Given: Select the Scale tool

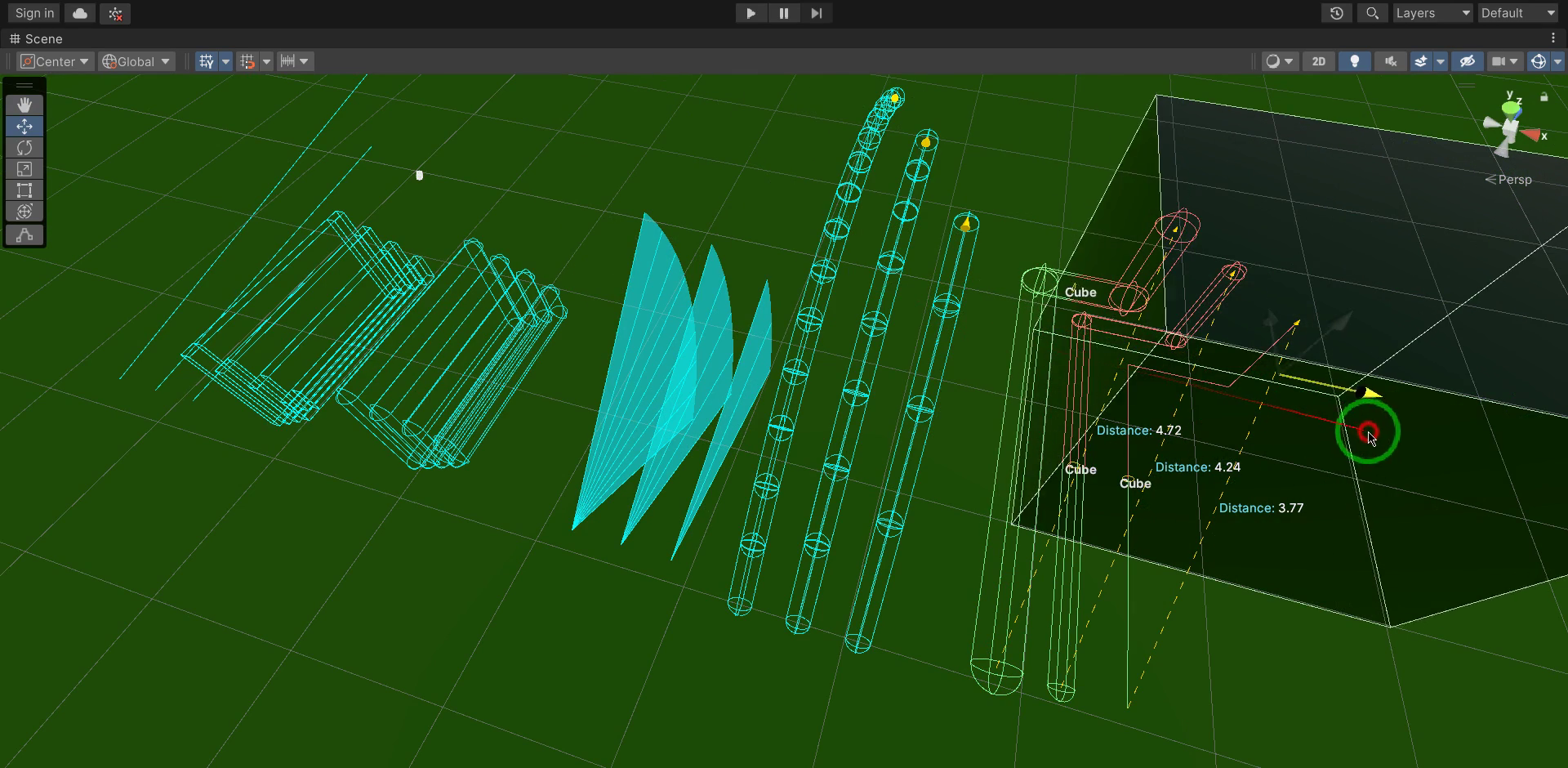Looking at the screenshot, I should pos(24,168).
